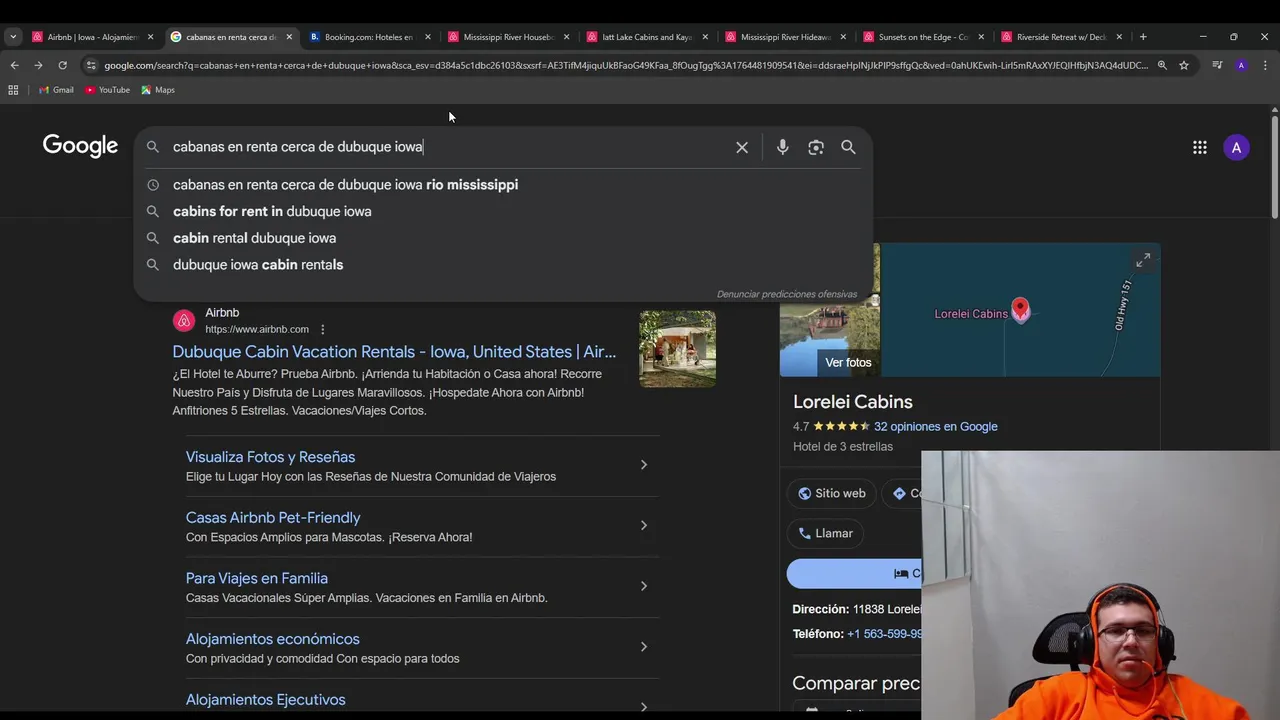The height and width of the screenshot is (720, 1280).
Task: Go to Google logo home
Action: 80,146
